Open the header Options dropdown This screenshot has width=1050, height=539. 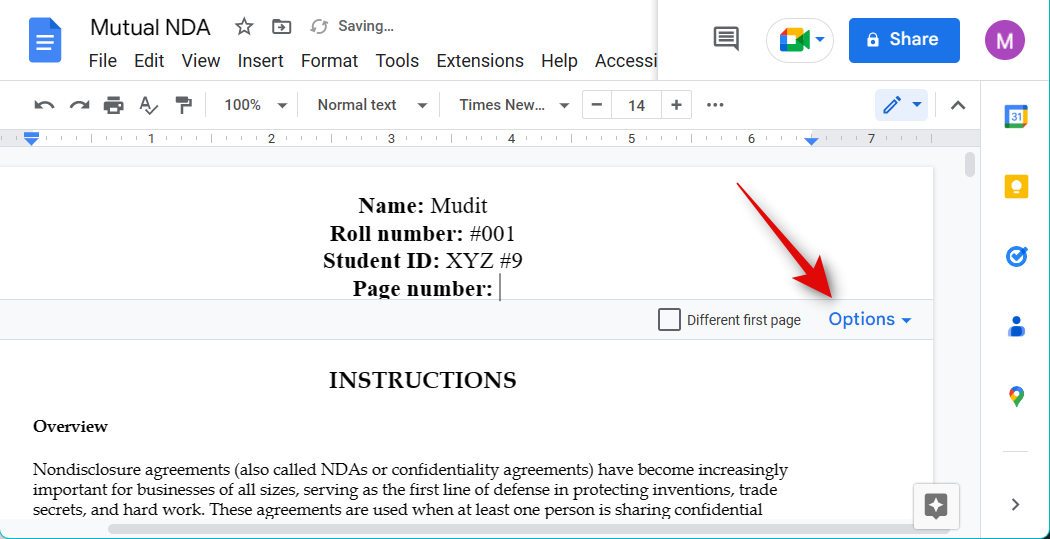869,320
